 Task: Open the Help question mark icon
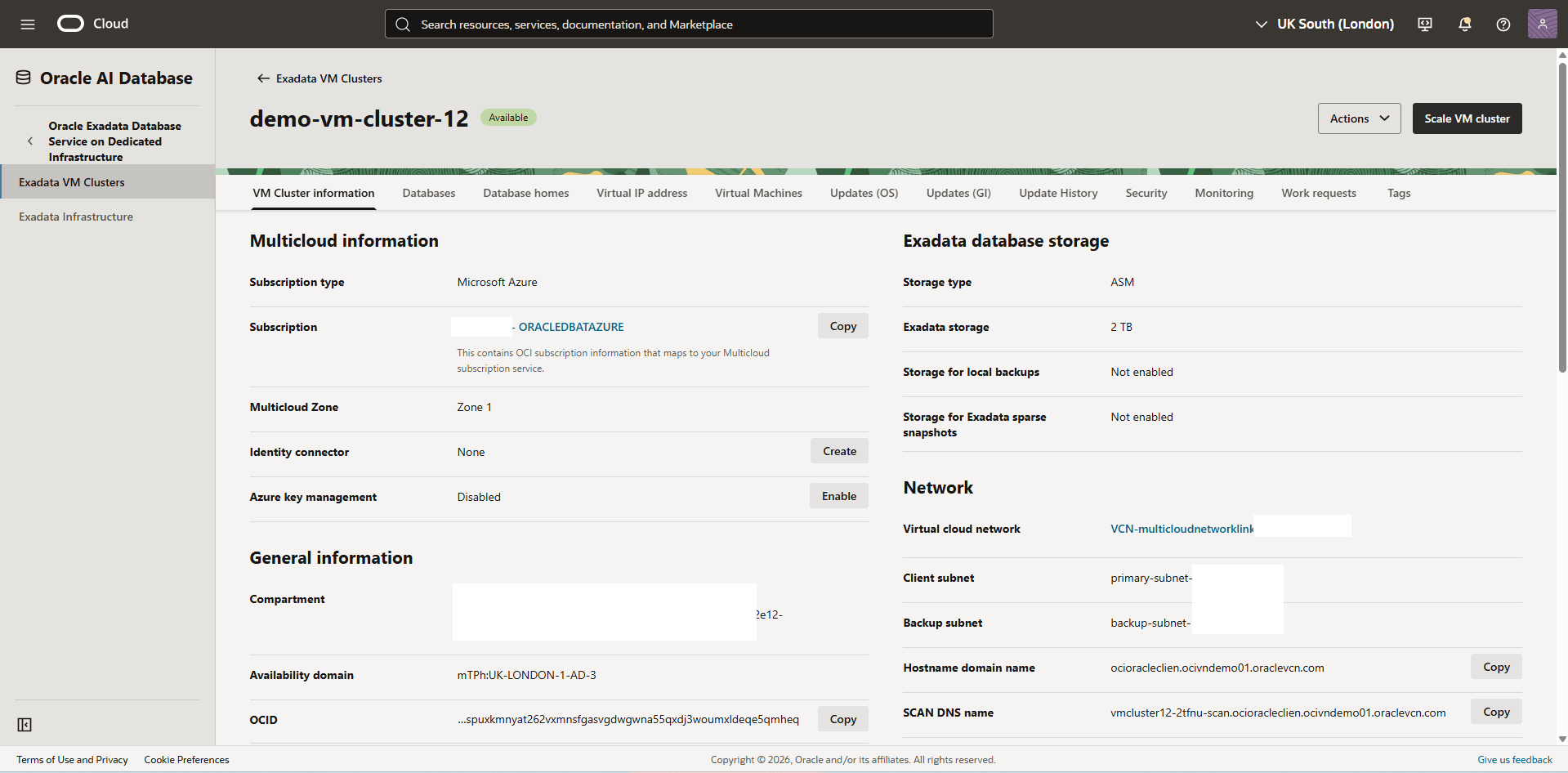(1503, 25)
